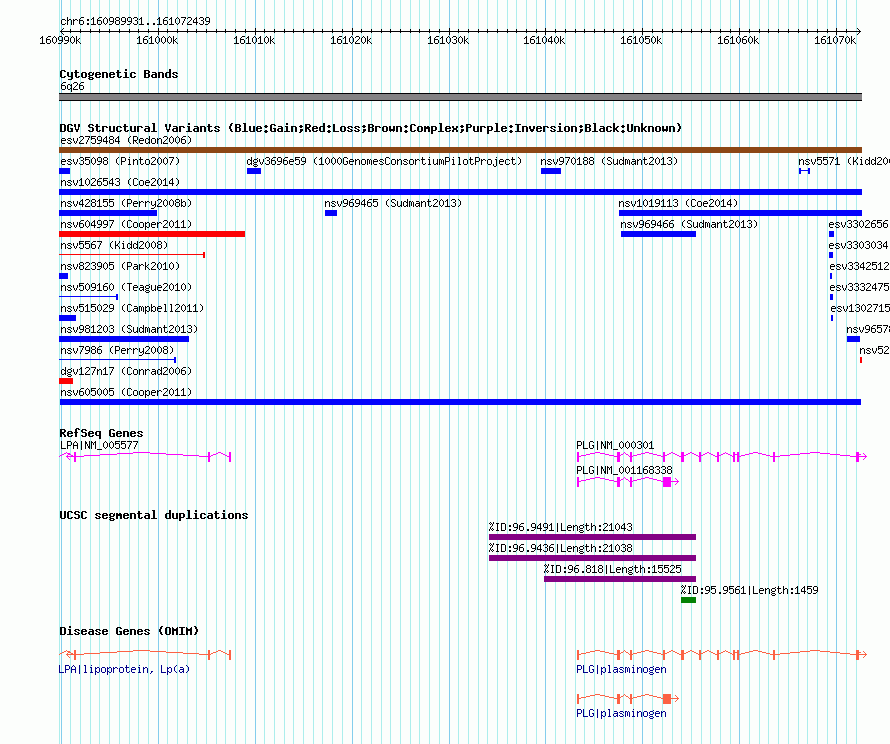Open segmental duplication %ID:96.818 Length:15525
Screen dimensions: 890x744
tap(620, 579)
